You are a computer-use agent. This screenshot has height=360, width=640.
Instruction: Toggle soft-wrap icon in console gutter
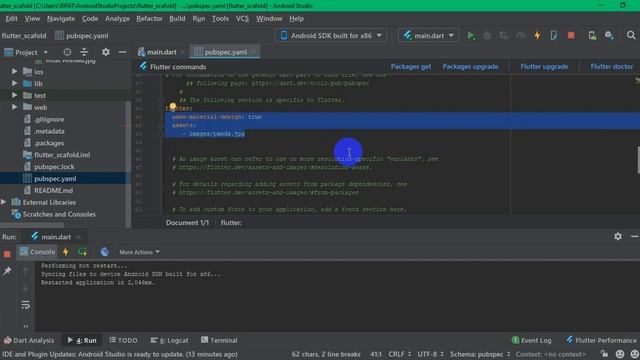tap(25, 305)
